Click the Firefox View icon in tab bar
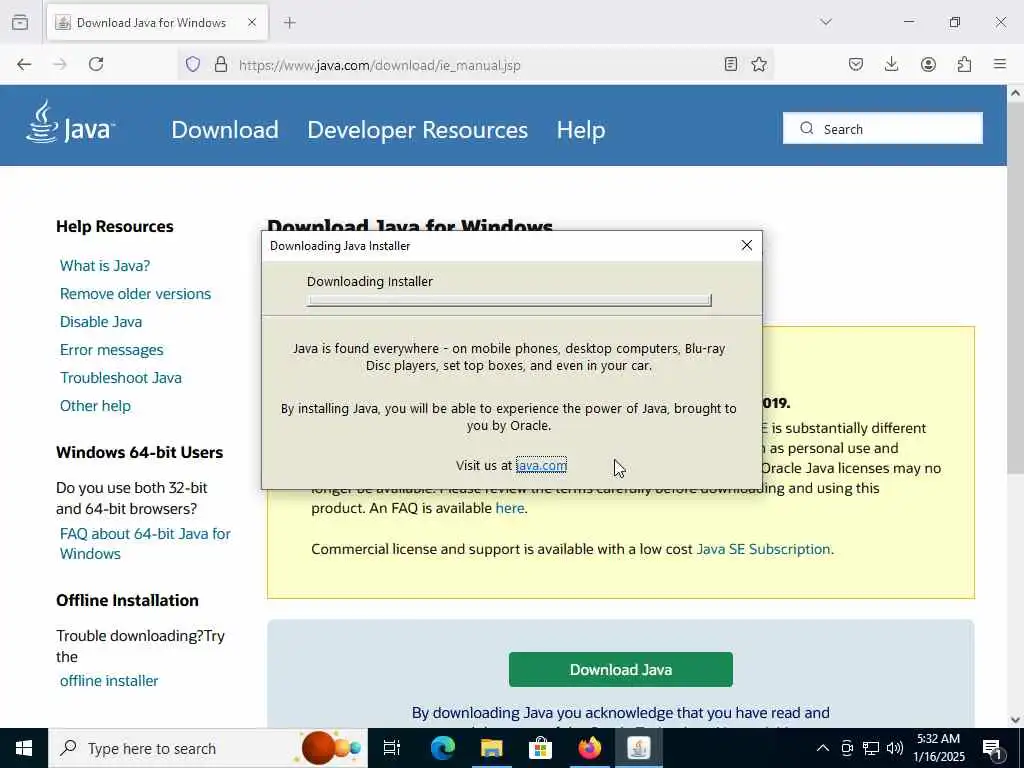The image size is (1024, 768). coord(20,22)
